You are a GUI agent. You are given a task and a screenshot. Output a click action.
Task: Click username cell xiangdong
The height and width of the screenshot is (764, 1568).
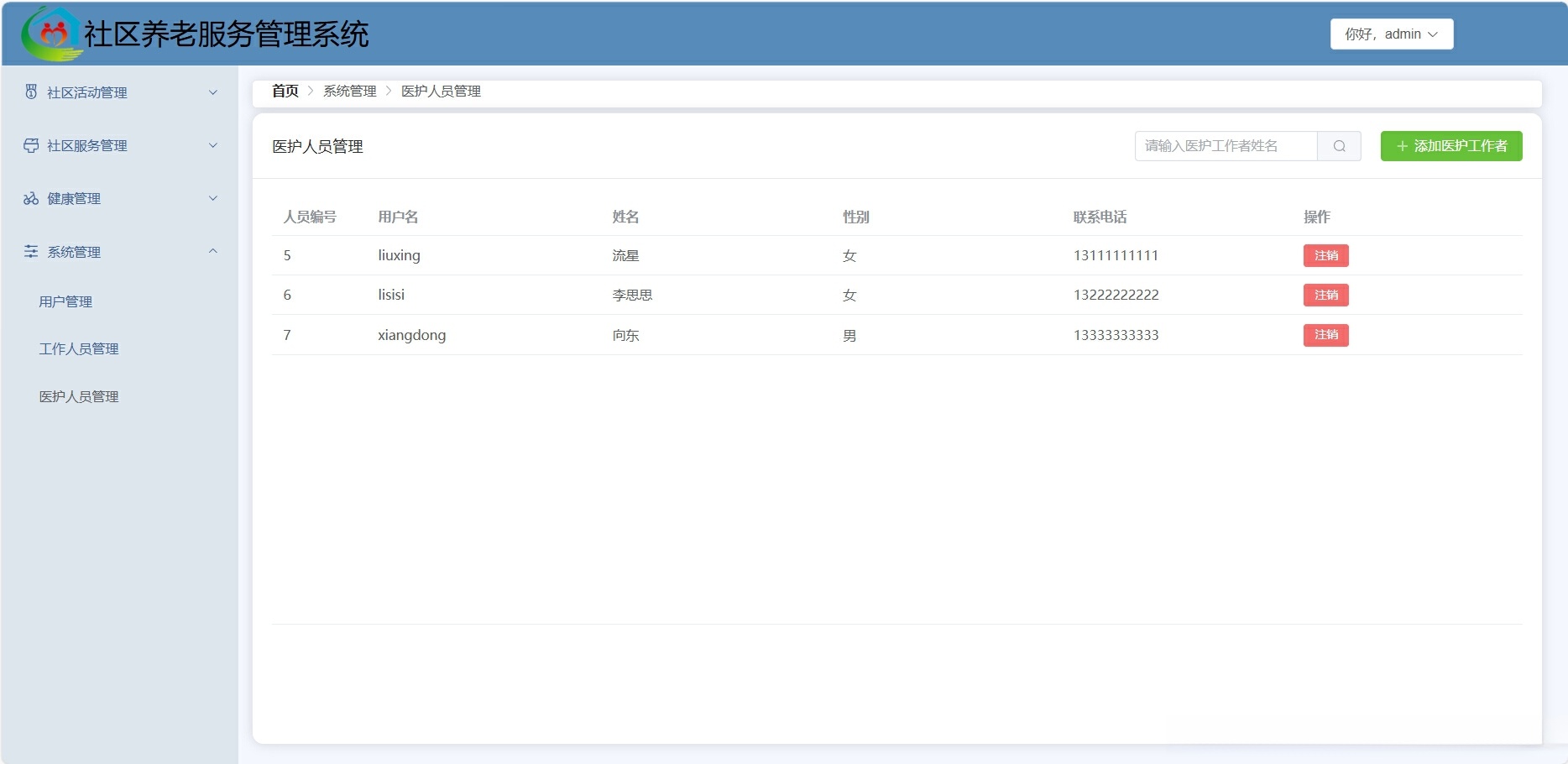(411, 335)
